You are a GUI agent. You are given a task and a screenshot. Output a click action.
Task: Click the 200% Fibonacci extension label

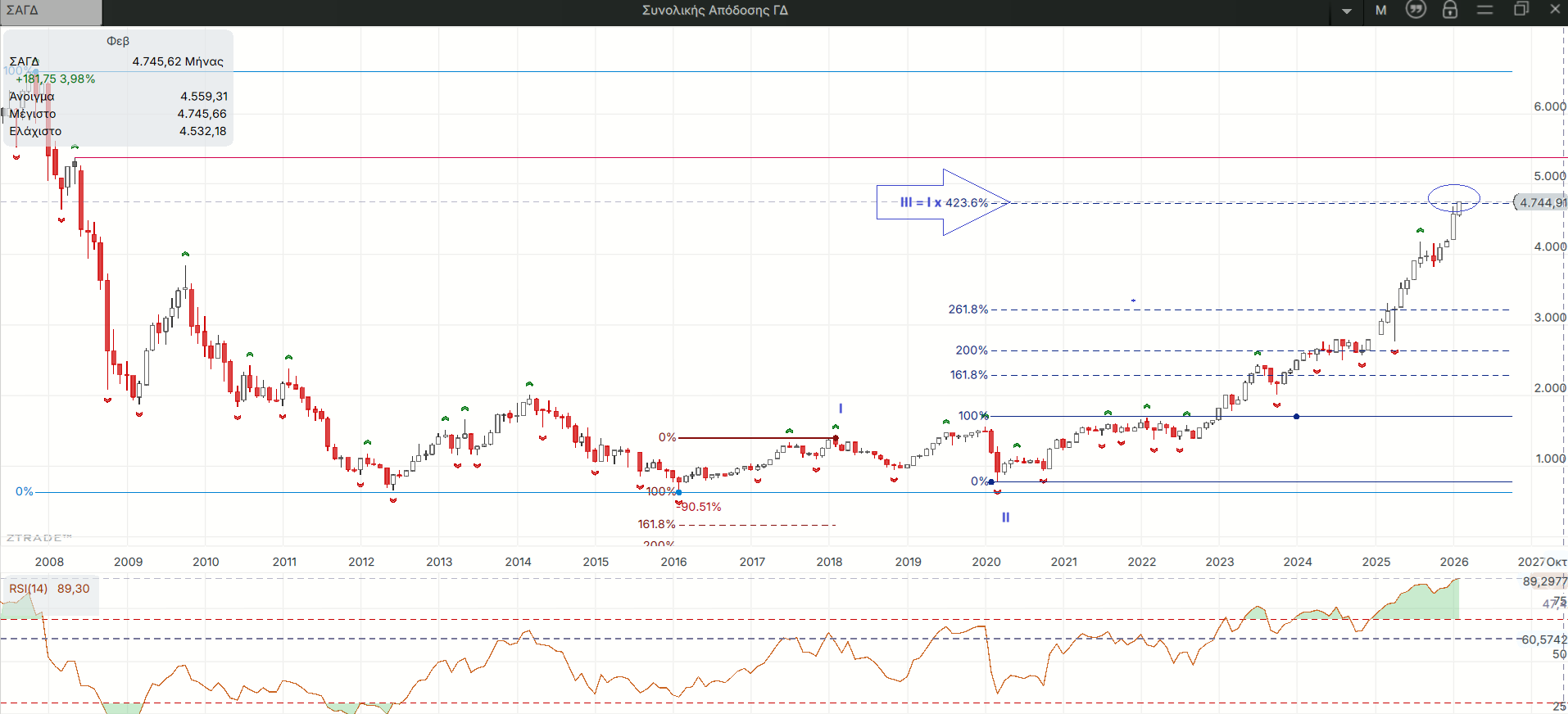(971, 350)
